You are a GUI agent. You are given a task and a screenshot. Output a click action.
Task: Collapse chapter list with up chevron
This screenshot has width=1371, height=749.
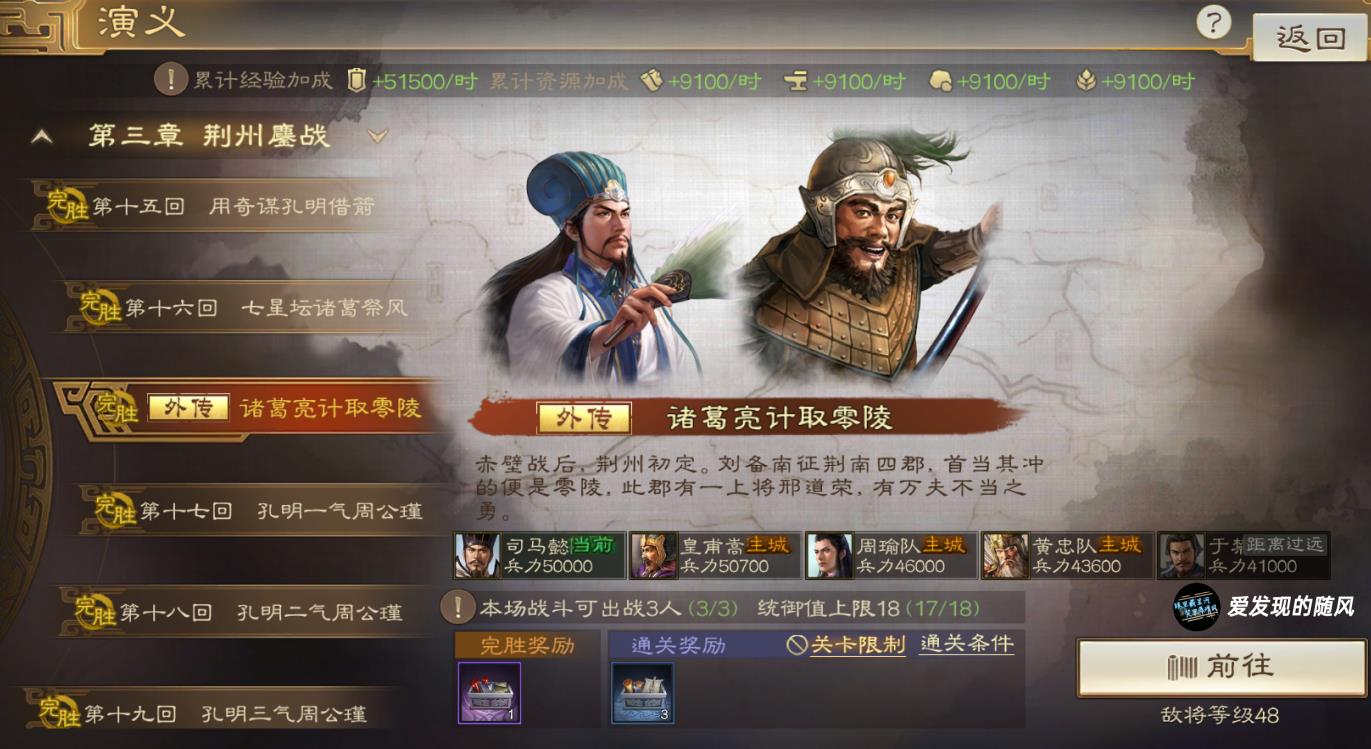pyautogui.click(x=42, y=136)
